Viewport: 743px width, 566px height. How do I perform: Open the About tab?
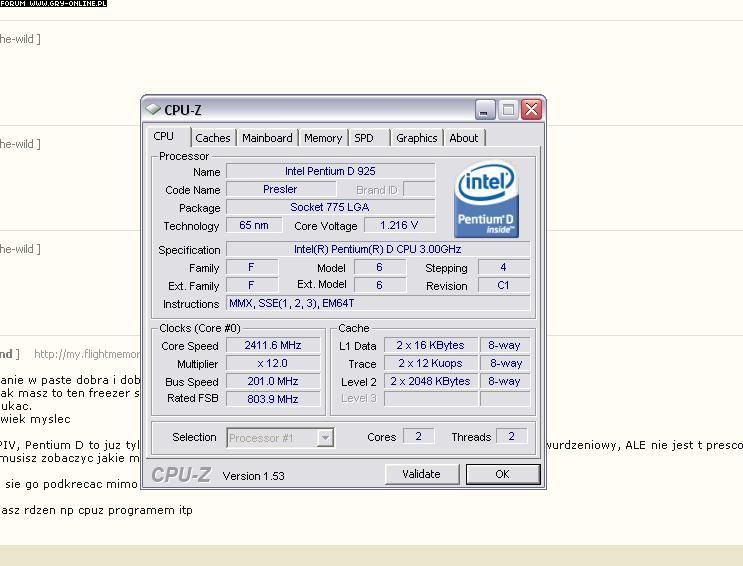463,138
